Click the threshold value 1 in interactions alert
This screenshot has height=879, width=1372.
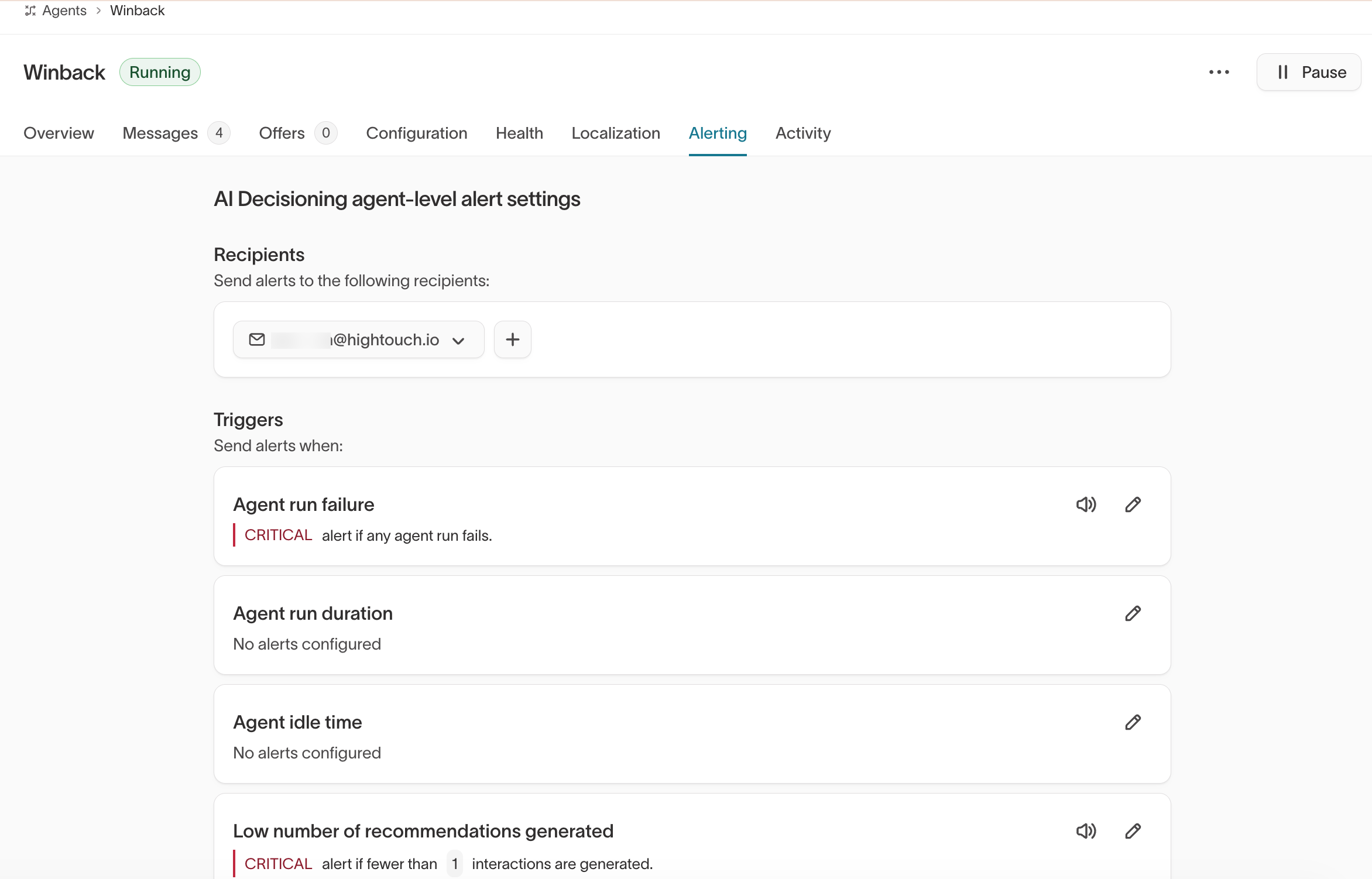[454, 864]
